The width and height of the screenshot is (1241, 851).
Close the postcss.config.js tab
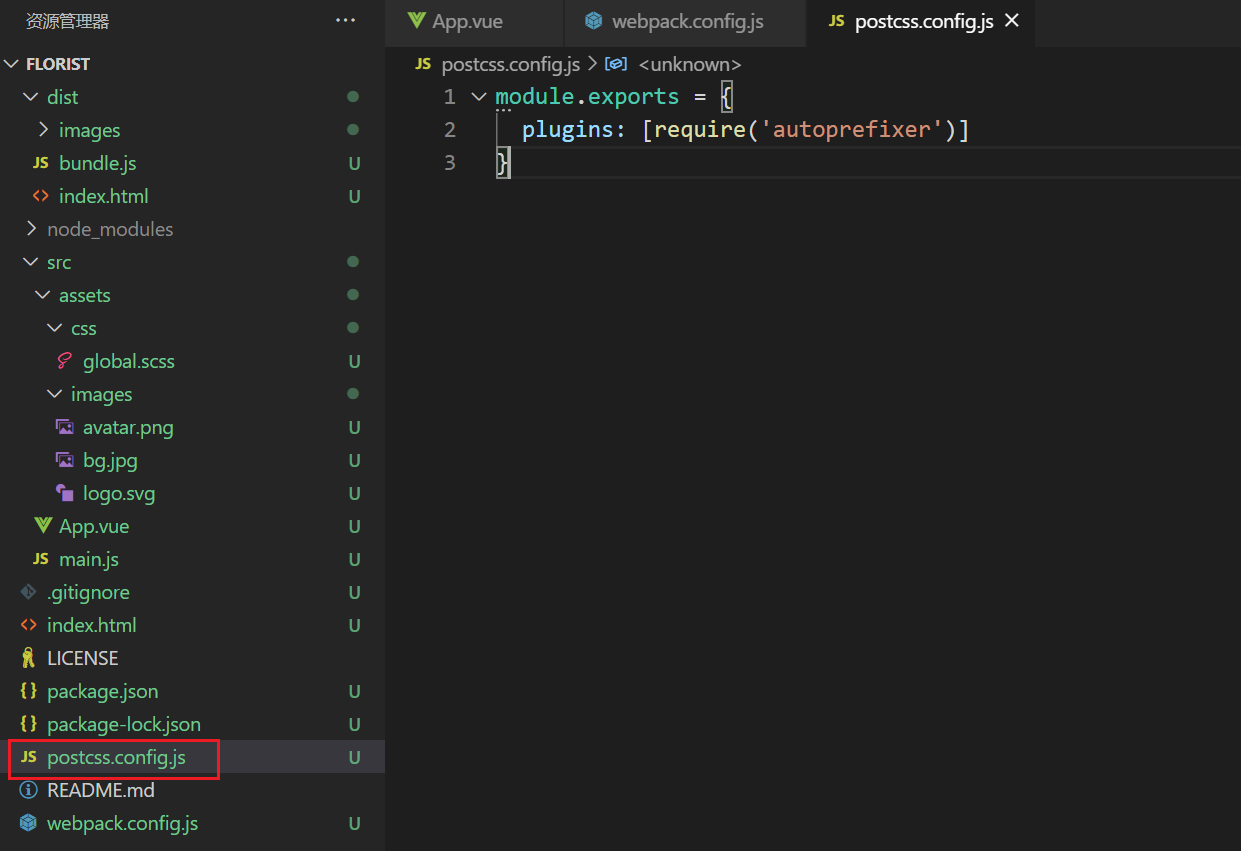click(x=1012, y=21)
